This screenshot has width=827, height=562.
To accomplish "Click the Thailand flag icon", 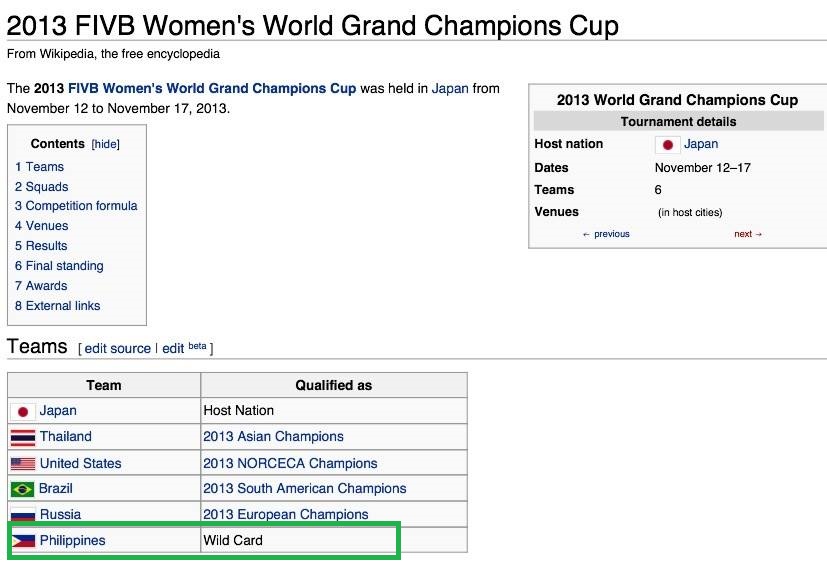I will [x=22, y=437].
